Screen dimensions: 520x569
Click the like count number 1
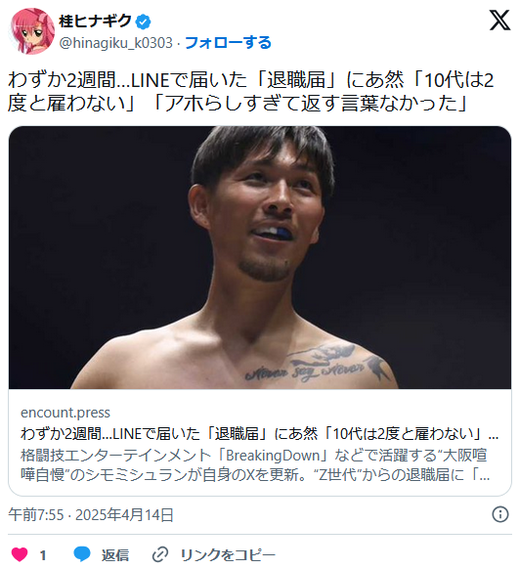pyautogui.click(x=43, y=555)
